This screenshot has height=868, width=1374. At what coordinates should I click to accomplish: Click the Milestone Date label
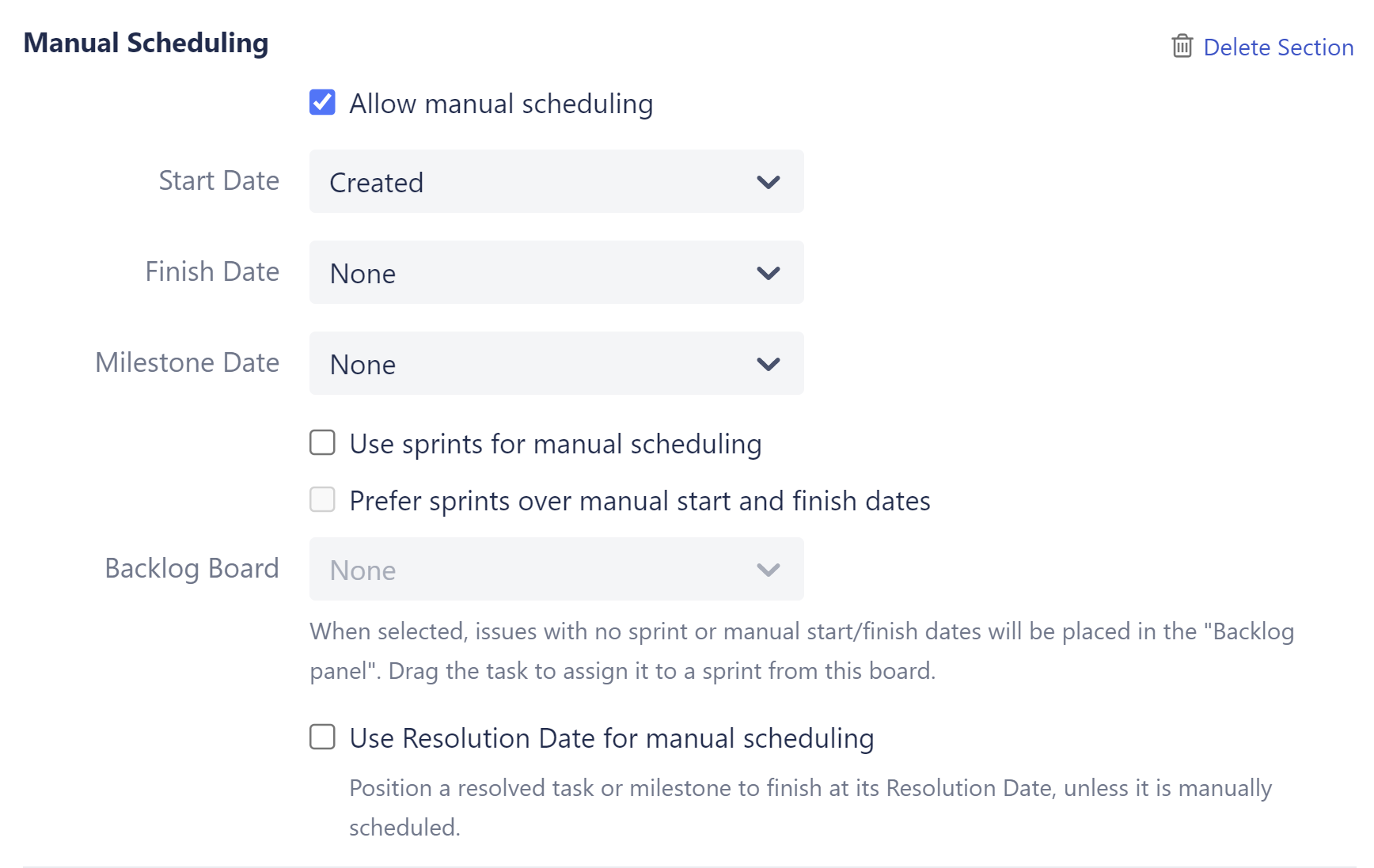(x=188, y=362)
